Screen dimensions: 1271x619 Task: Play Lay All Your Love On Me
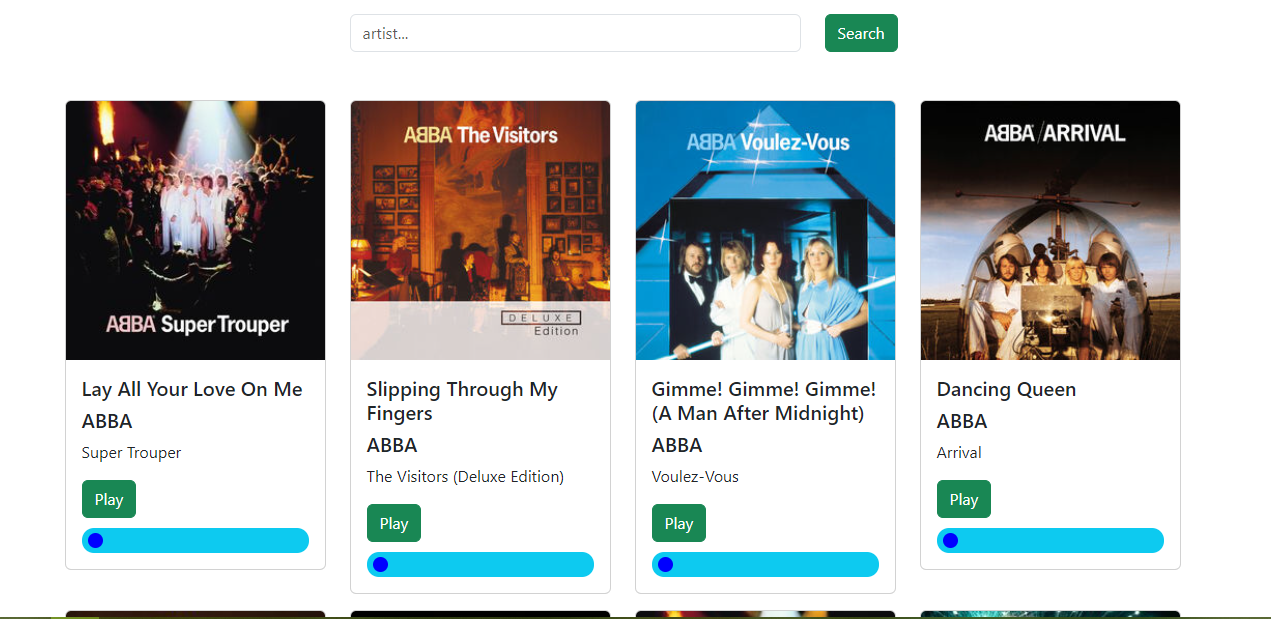pyautogui.click(x=108, y=499)
